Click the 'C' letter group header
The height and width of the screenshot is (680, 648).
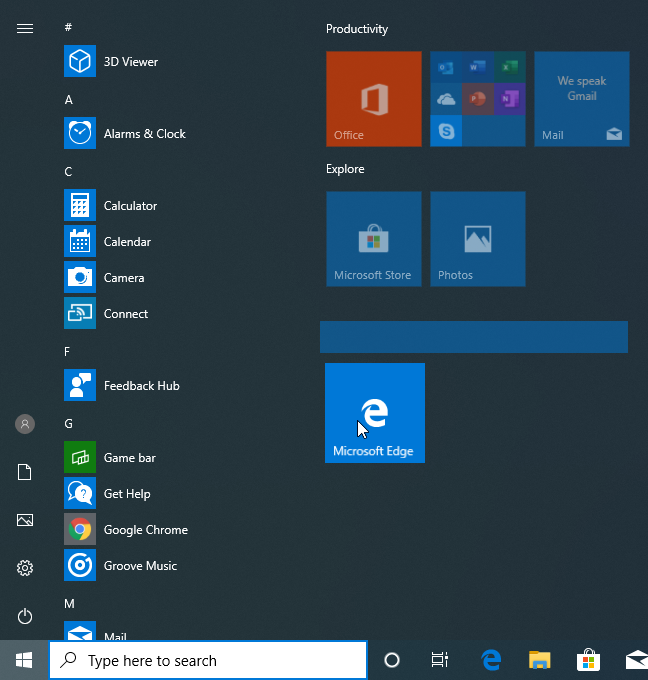point(68,172)
